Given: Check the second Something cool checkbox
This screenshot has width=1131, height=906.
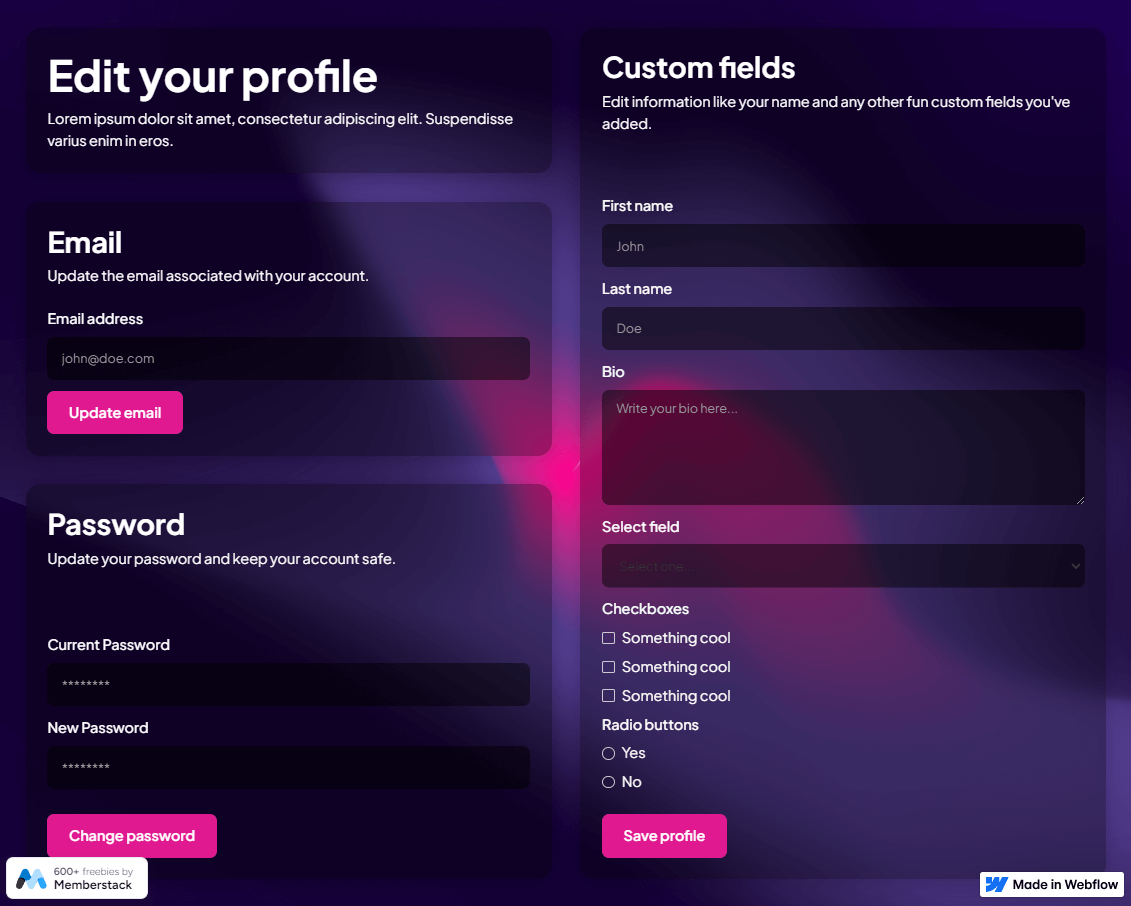Looking at the screenshot, I should click(608, 666).
